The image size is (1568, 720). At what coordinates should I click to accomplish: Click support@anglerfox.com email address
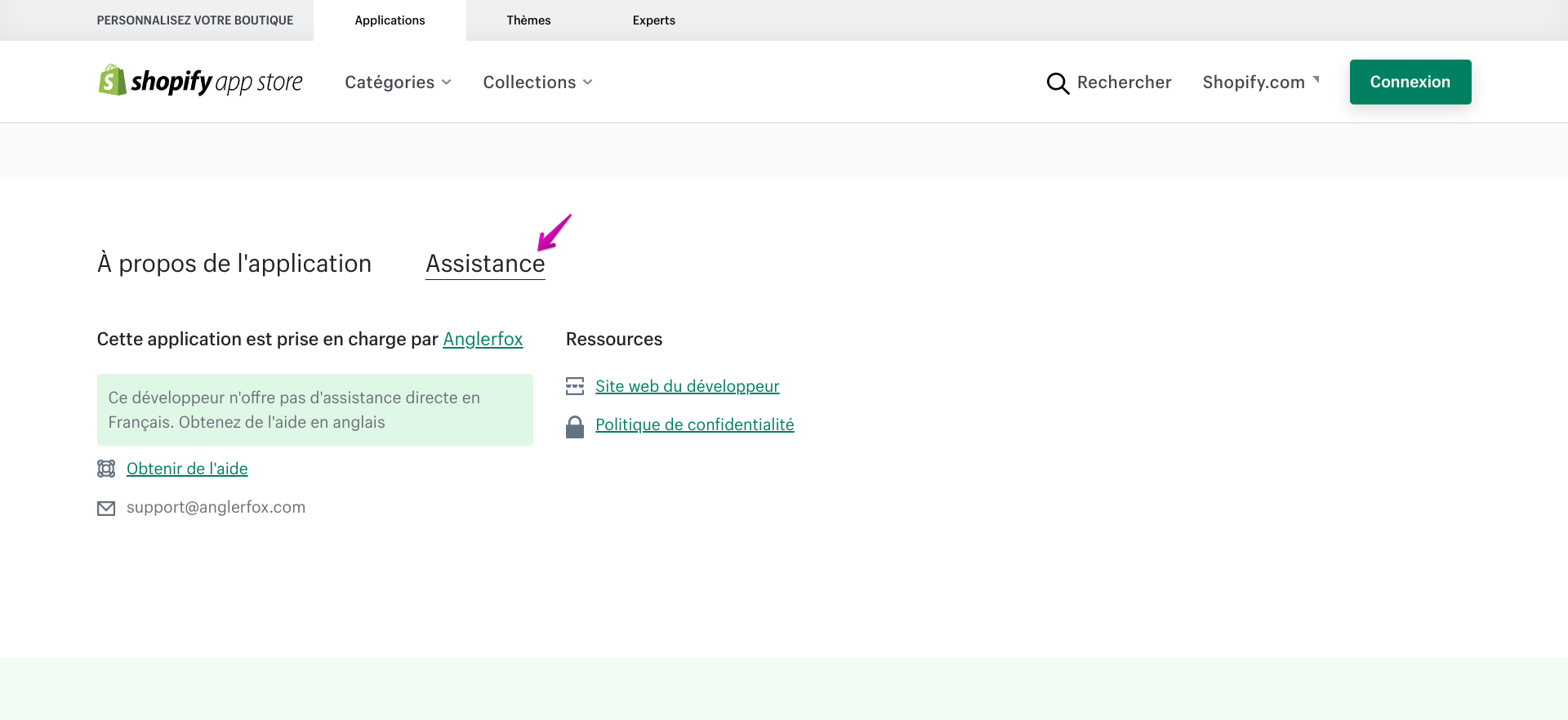pos(216,507)
